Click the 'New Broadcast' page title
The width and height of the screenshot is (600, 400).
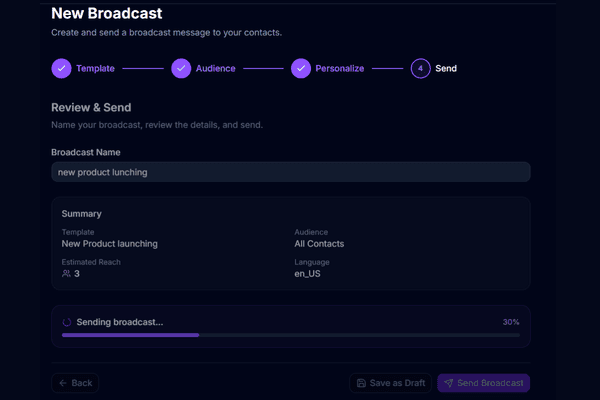click(x=107, y=13)
